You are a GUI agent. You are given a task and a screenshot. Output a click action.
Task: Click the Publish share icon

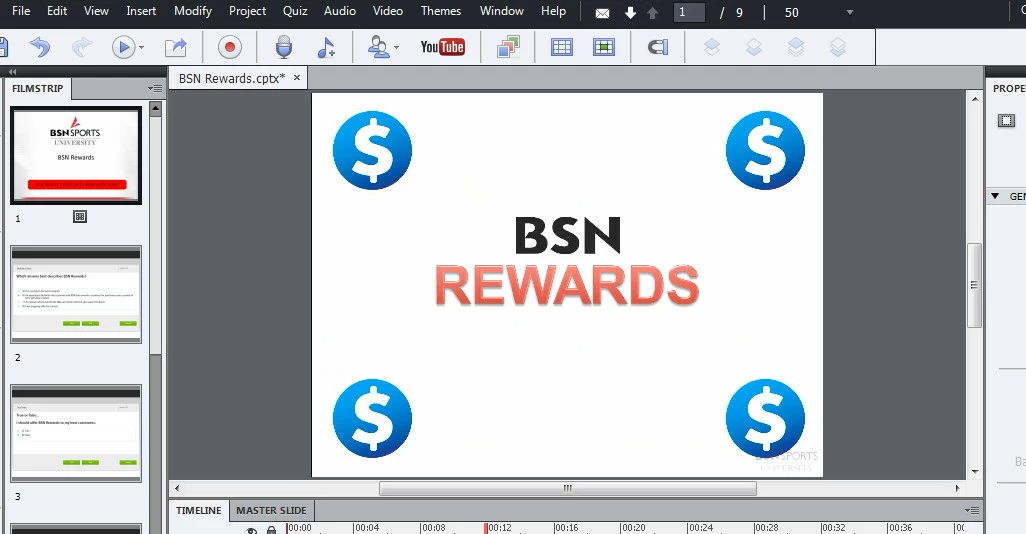point(175,47)
